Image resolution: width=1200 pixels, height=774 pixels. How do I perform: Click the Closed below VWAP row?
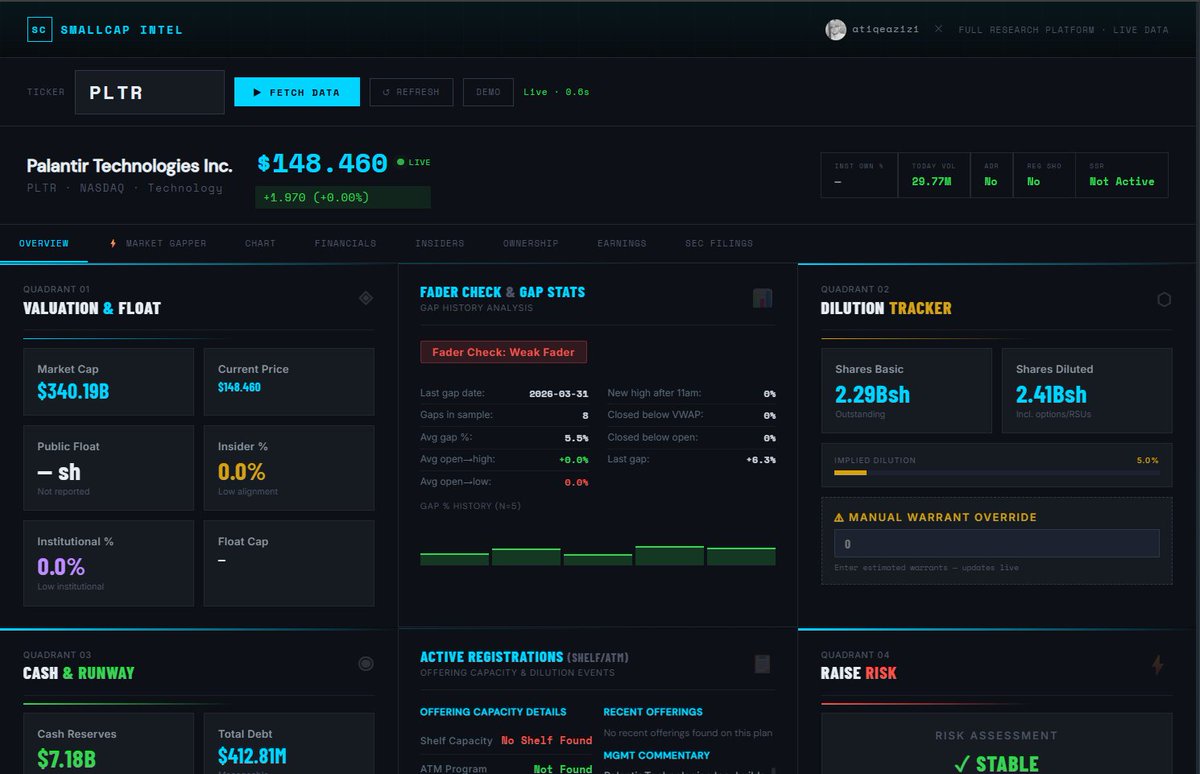(691, 415)
